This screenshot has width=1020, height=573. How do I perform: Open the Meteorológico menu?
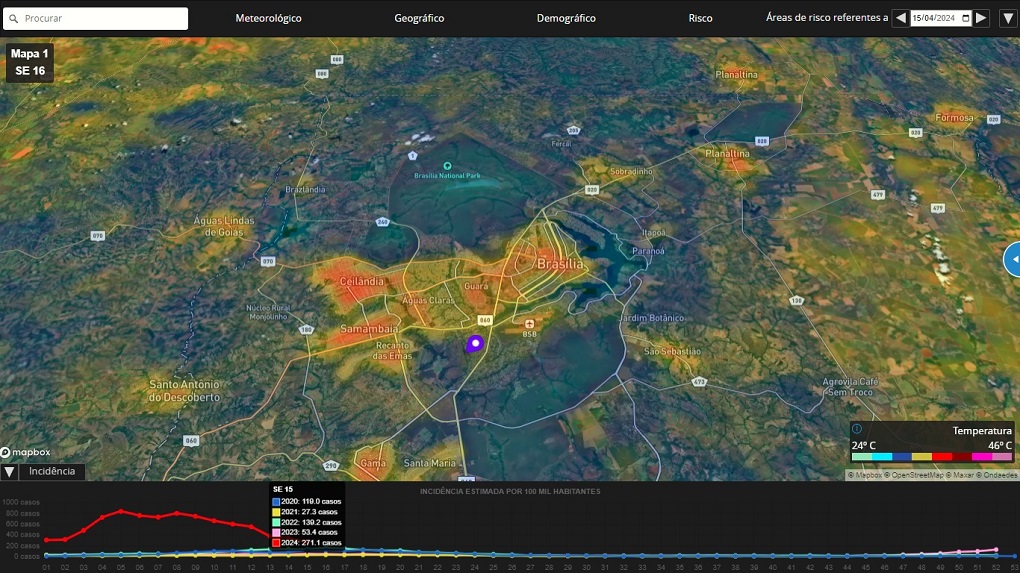click(268, 18)
